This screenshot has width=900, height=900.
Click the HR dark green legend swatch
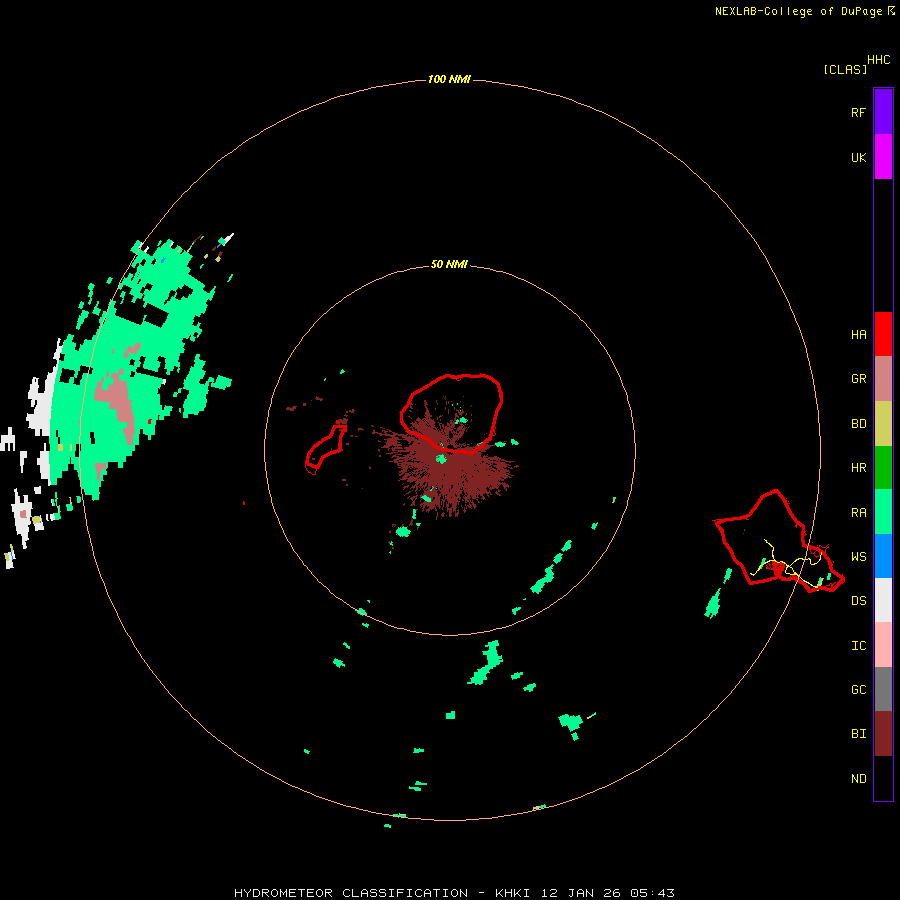[x=883, y=468]
